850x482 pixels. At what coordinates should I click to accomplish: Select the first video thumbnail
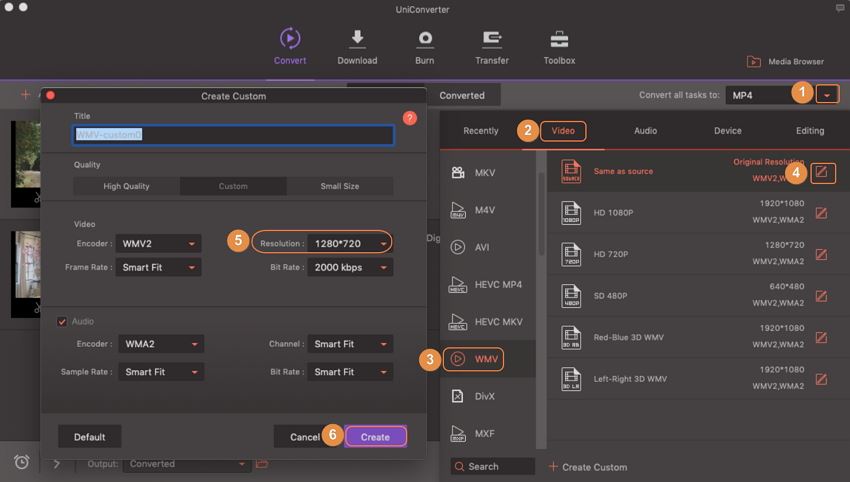tap(25, 164)
